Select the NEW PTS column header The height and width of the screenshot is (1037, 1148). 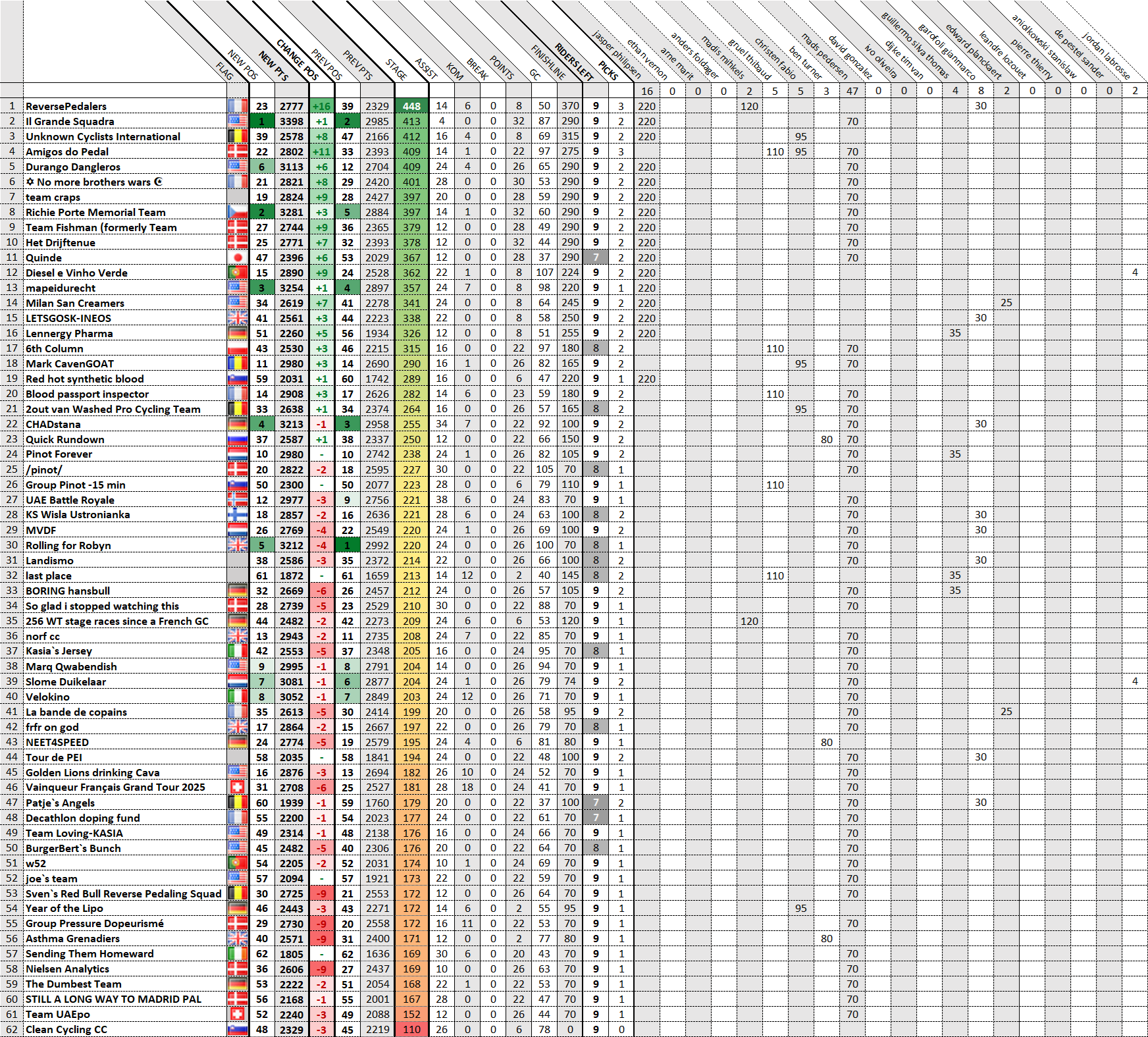[273, 65]
